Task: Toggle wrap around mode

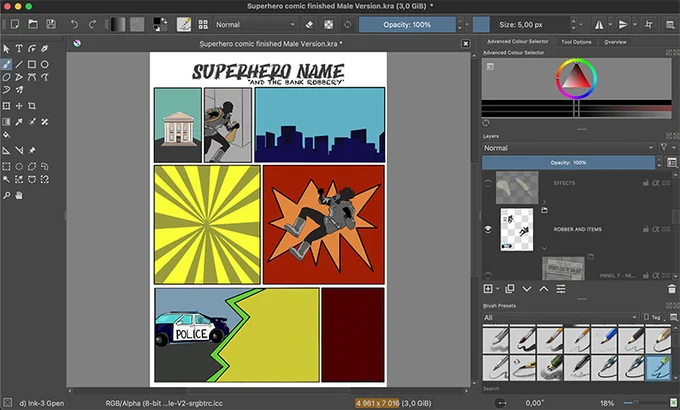Action: (649, 25)
